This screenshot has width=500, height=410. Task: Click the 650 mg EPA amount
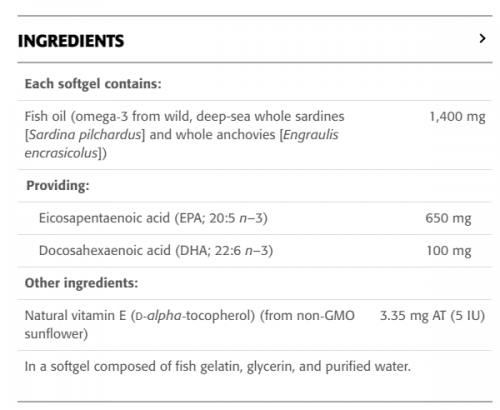448,218
